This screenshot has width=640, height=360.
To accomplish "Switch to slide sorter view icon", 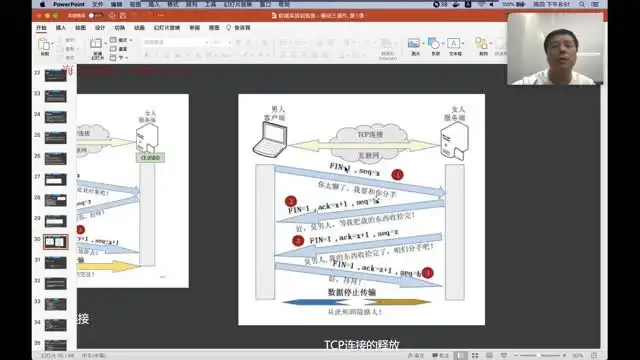I will [475, 356].
